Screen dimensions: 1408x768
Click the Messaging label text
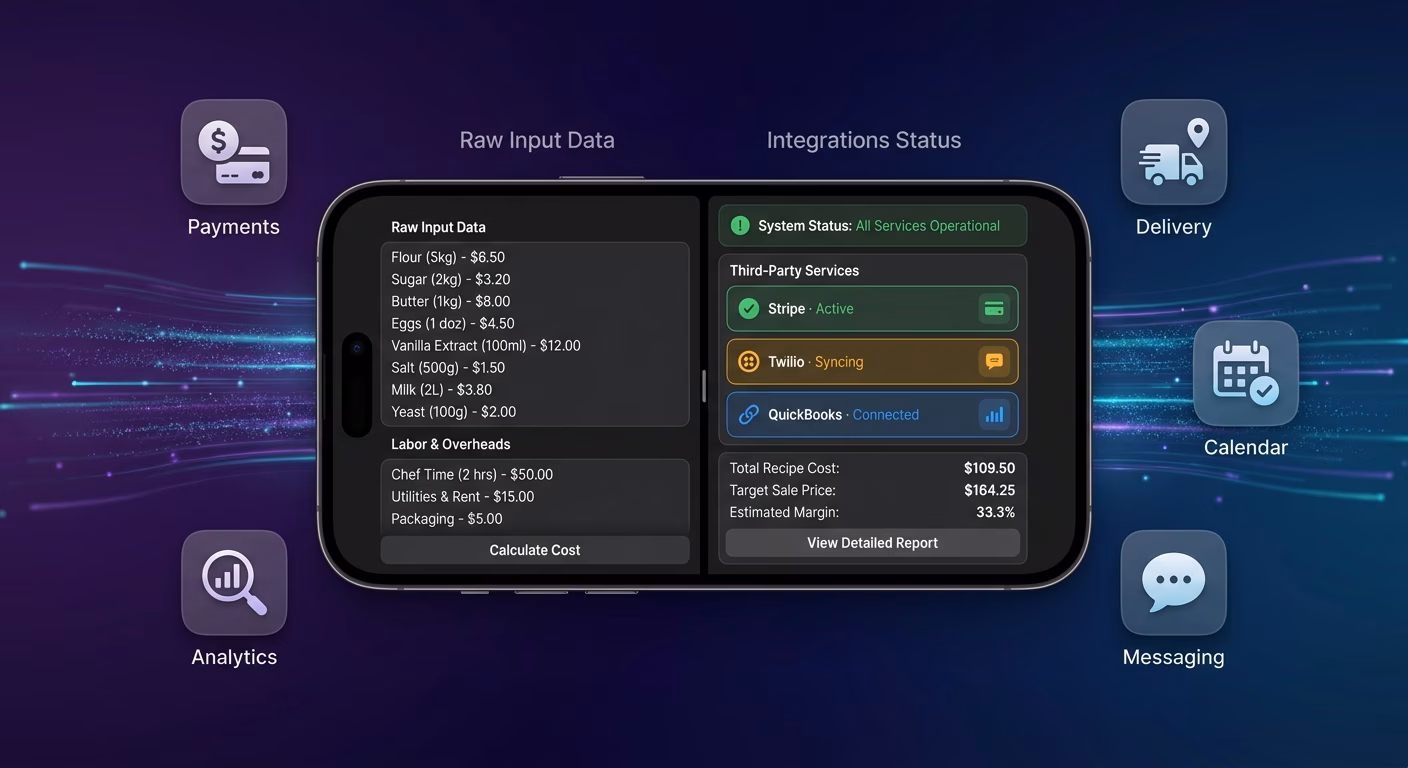click(x=1174, y=657)
